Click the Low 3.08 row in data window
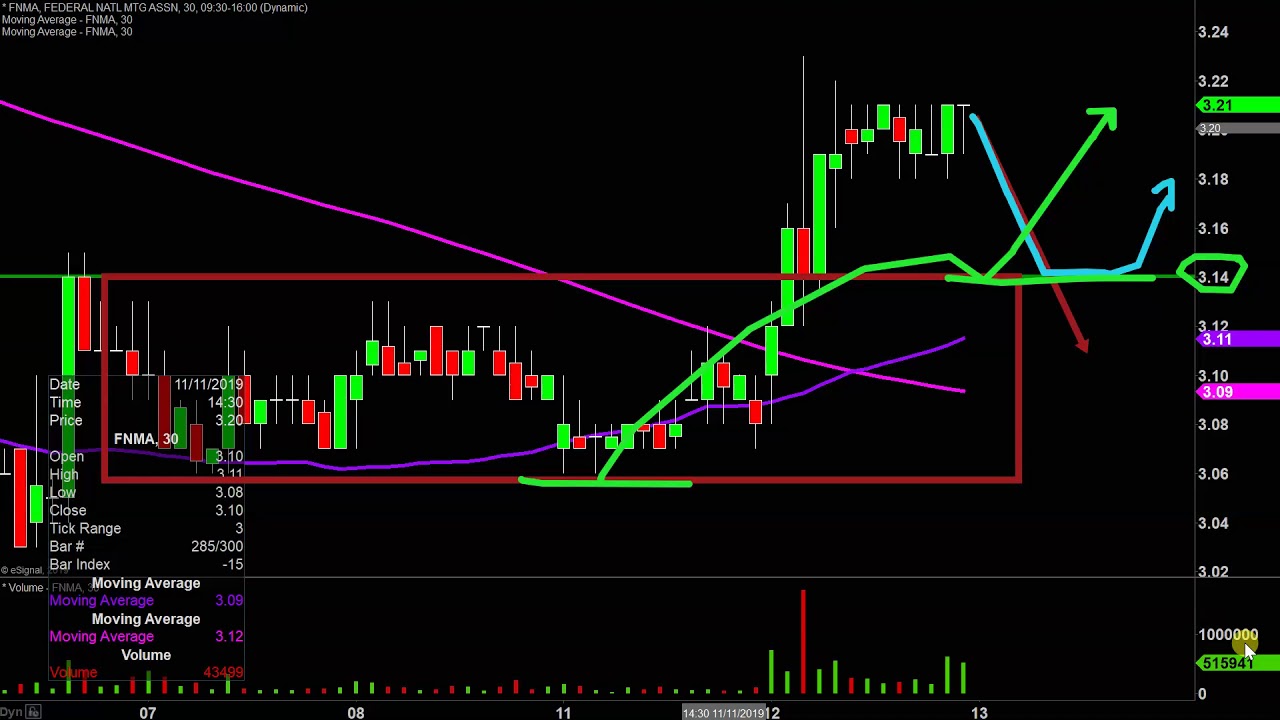This screenshot has height=720, width=1280. tap(146, 493)
